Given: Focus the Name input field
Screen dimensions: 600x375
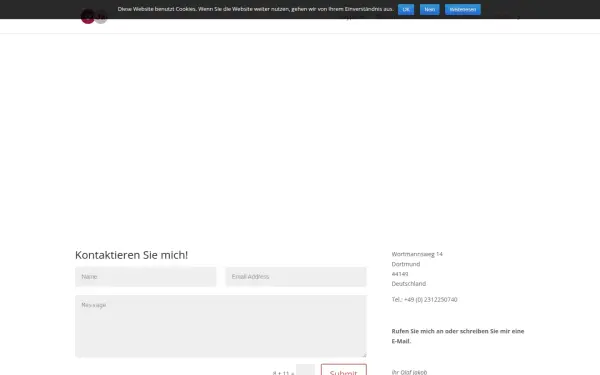Looking at the screenshot, I should point(145,277).
